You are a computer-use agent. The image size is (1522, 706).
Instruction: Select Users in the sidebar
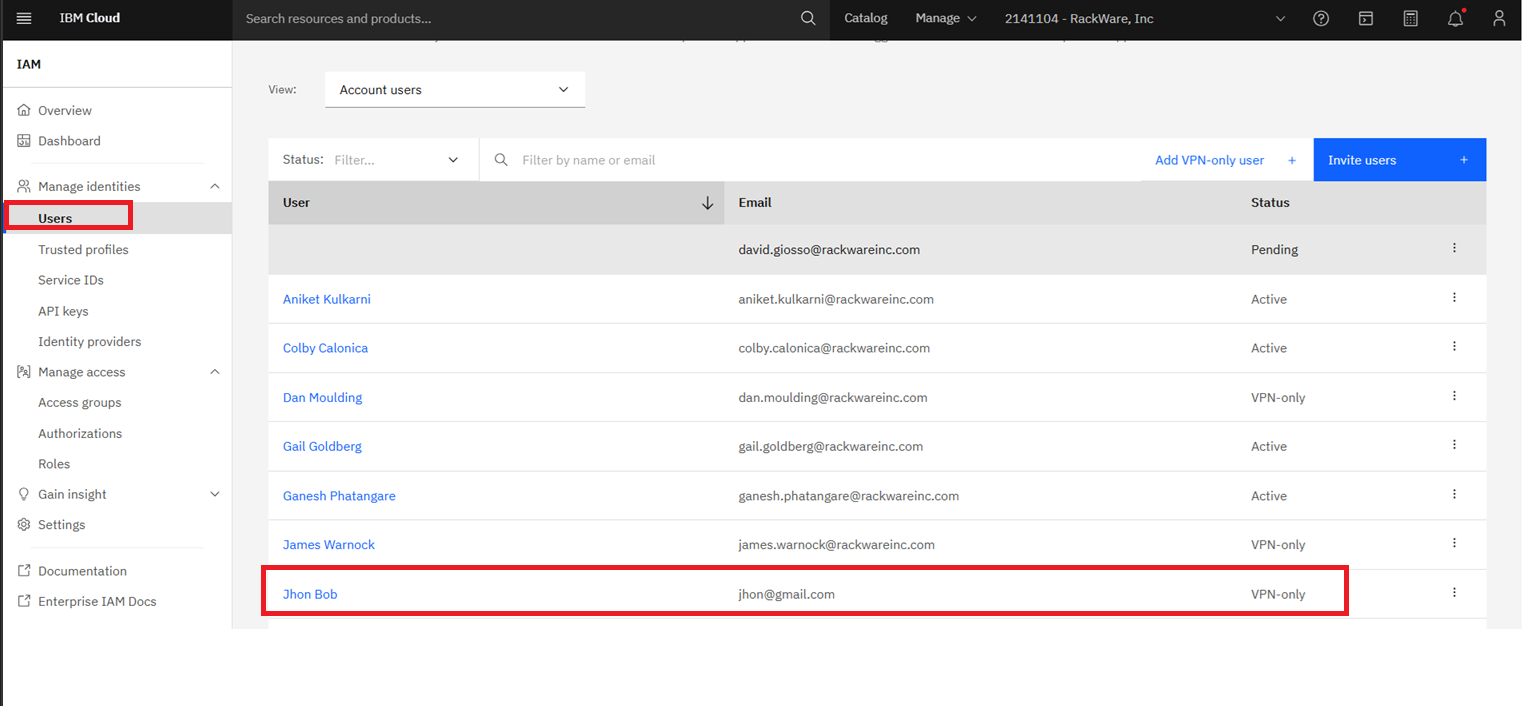coord(55,218)
